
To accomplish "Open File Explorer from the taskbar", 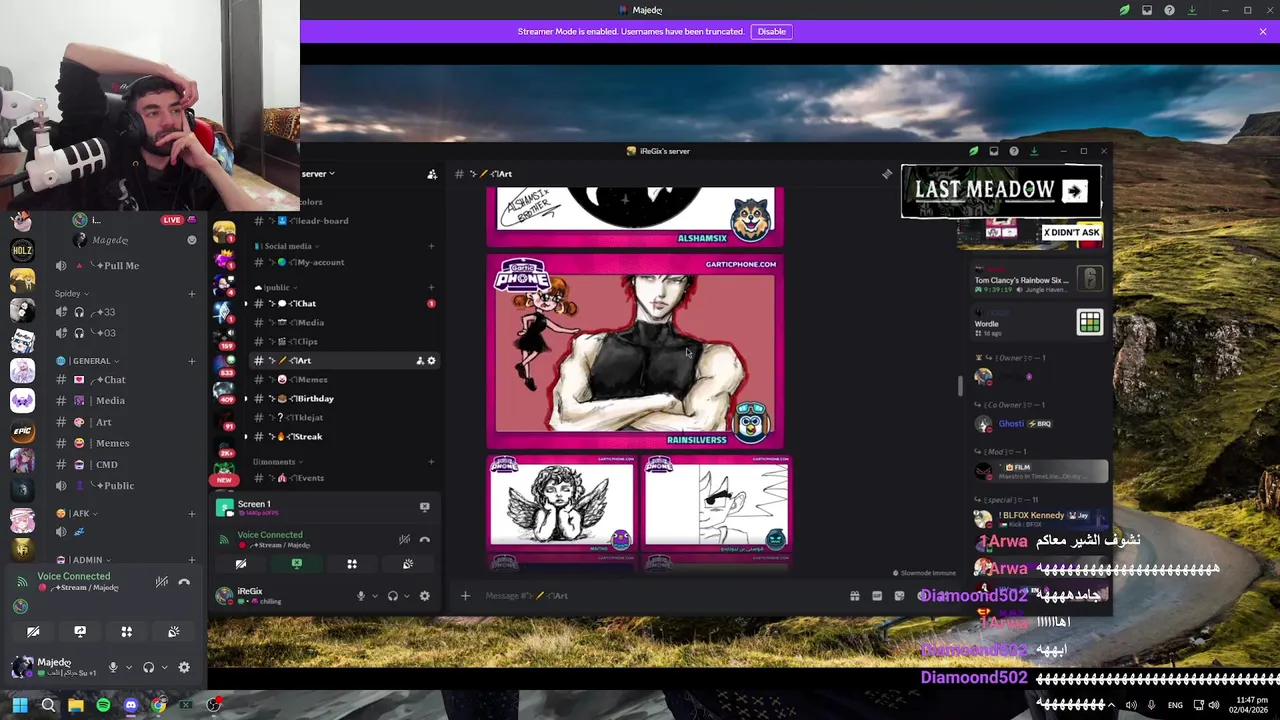I will coord(76,705).
